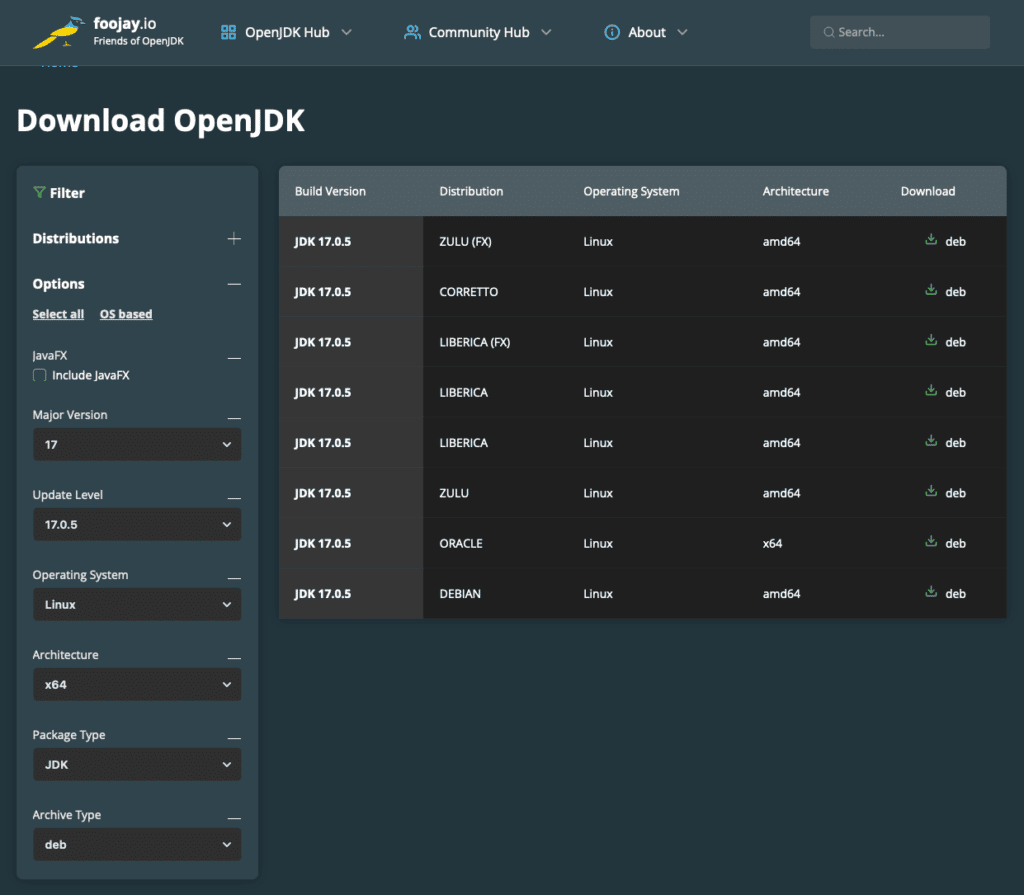The image size is (1024, 895).
Task: Open the Community Hub menu
Action: click(x=478, y=32)
